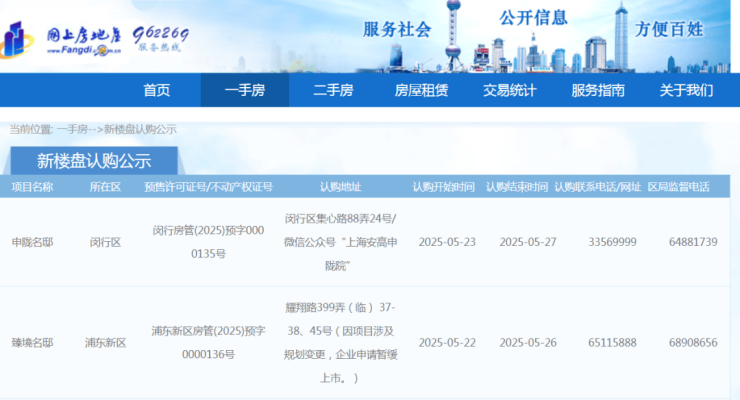740x400 pixels.
Task: Select the 一手房 navigation tab
Action: tap(244, 90)
